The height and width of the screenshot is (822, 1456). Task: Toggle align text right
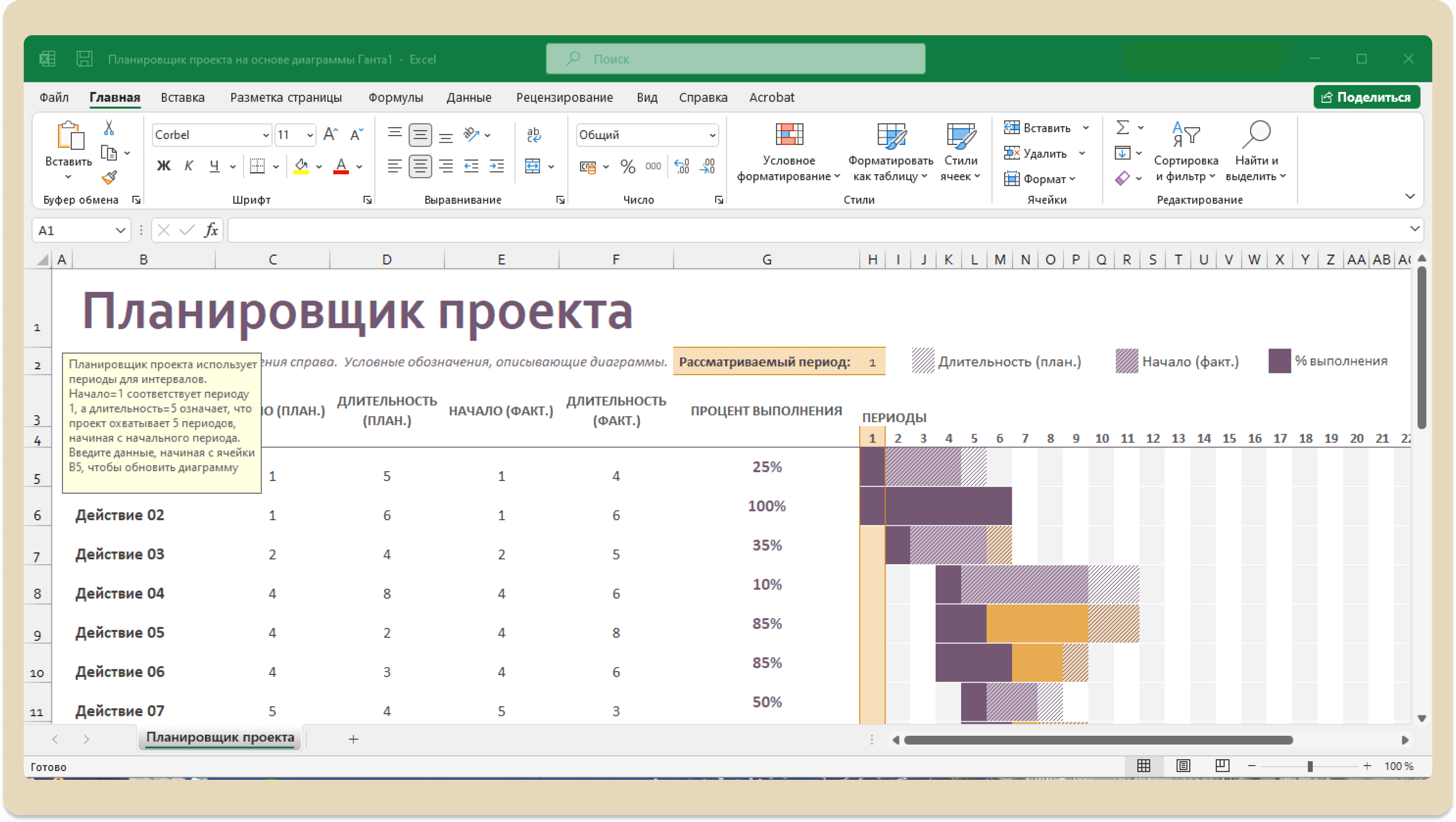446,166
